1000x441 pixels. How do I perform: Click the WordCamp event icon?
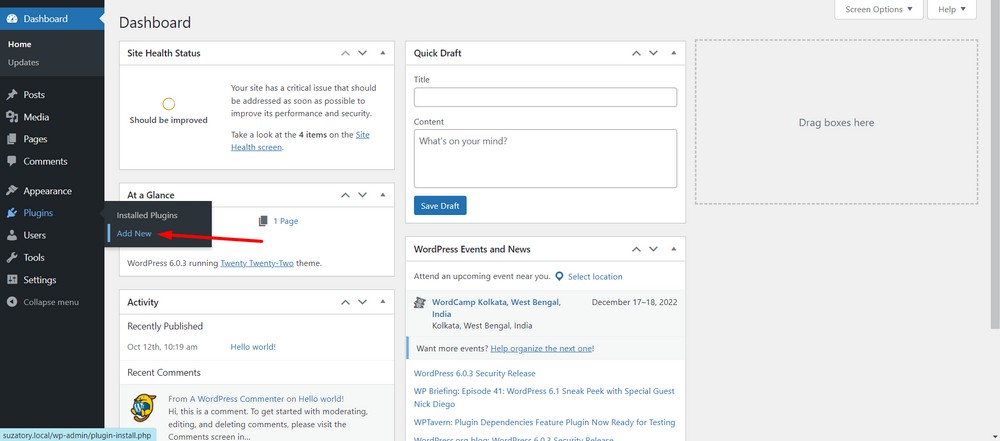click(x=420, y=303)
